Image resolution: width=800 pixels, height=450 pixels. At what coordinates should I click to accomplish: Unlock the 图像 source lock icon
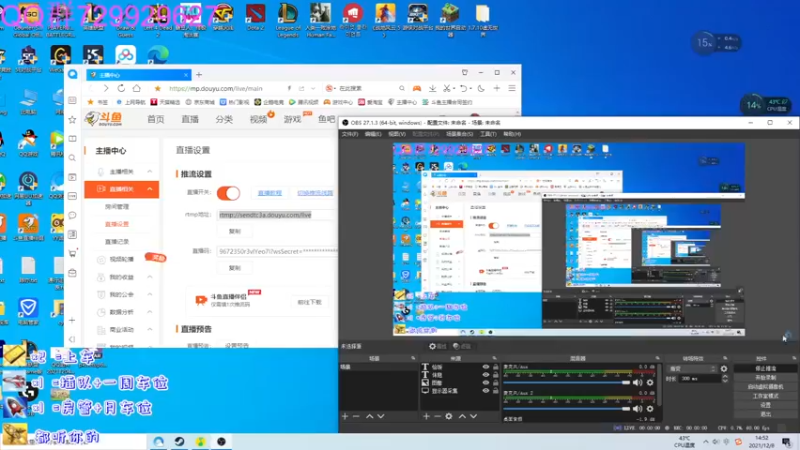pos(495,383)
